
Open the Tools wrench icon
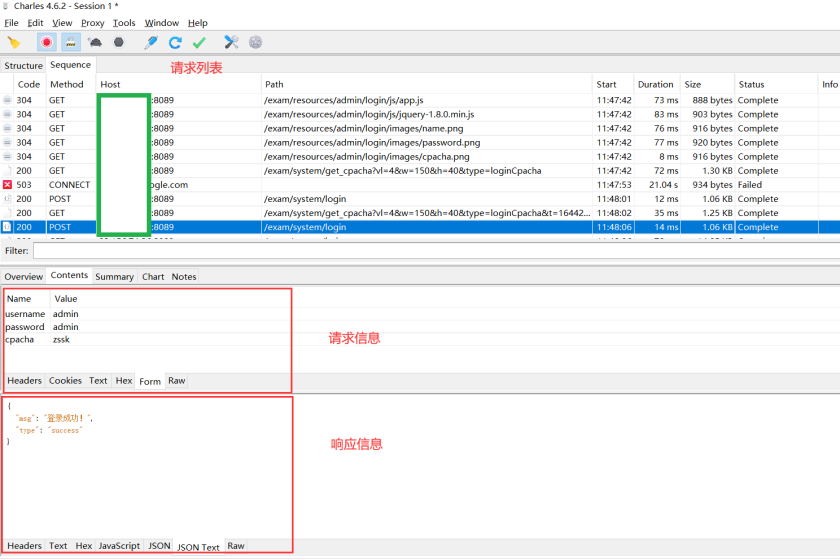pos(231,42)
